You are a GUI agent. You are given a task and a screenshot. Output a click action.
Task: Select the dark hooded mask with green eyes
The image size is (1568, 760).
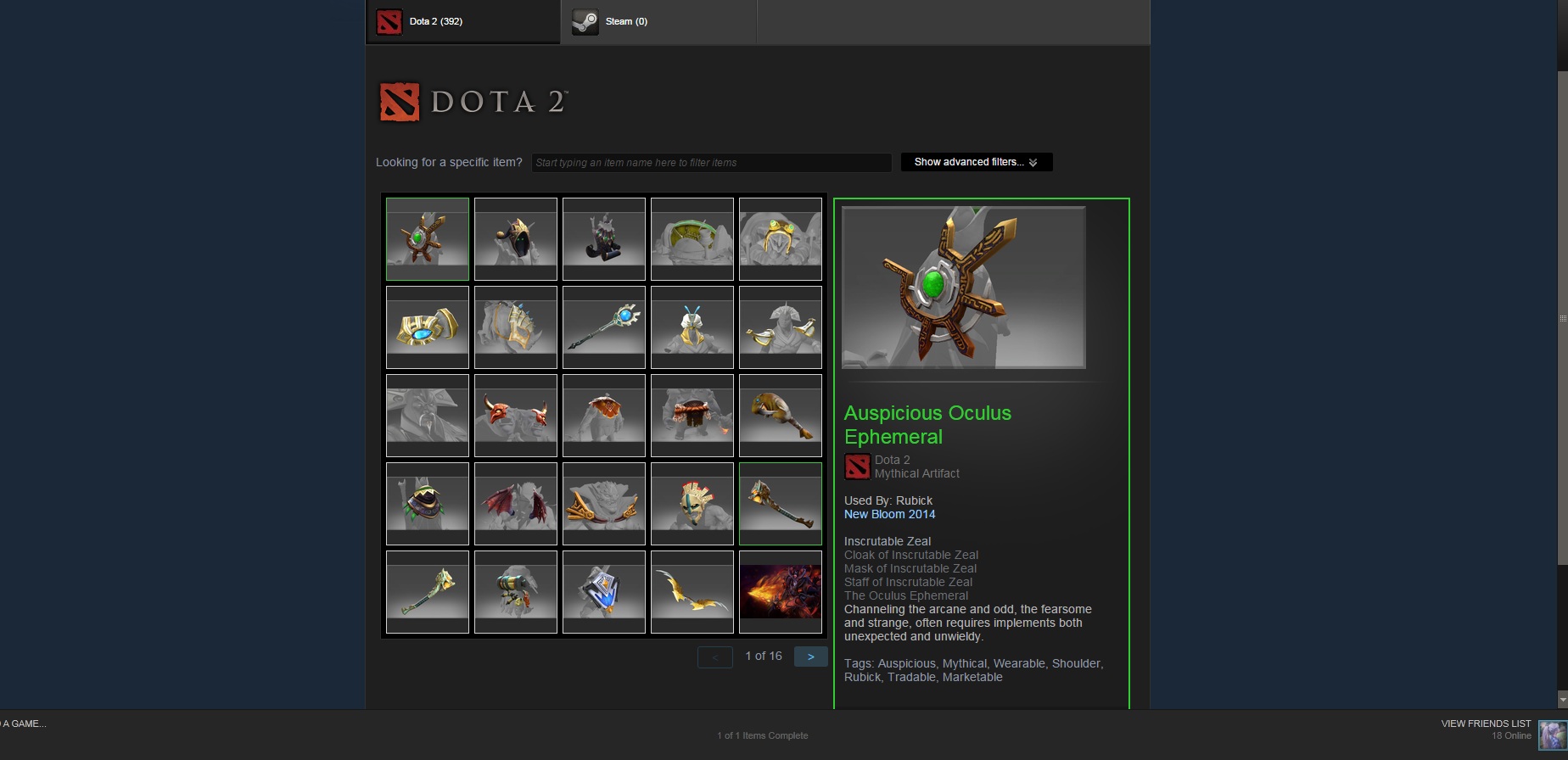click(516, 239)
